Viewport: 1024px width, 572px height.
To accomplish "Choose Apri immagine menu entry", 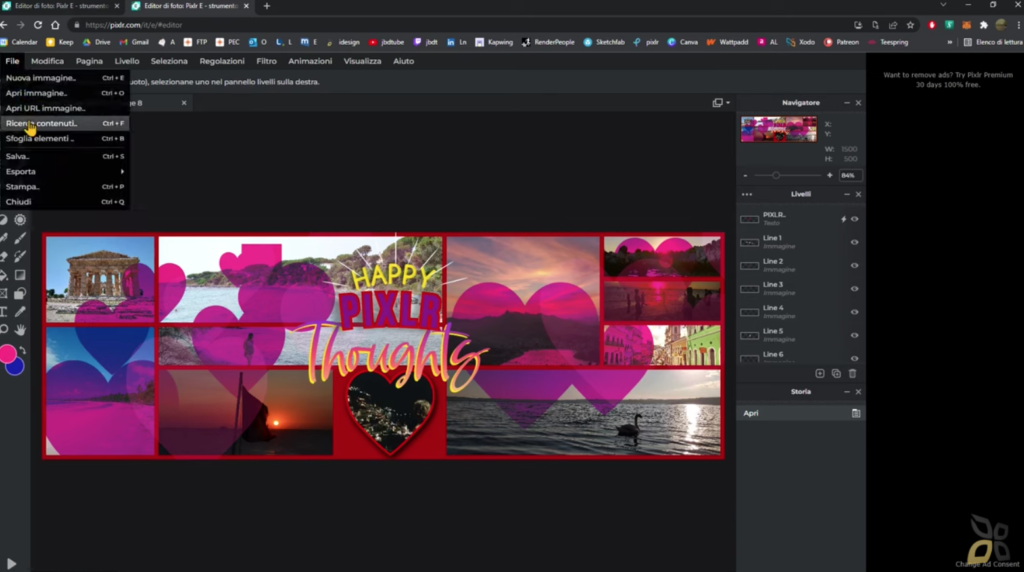I will [65, 93].
